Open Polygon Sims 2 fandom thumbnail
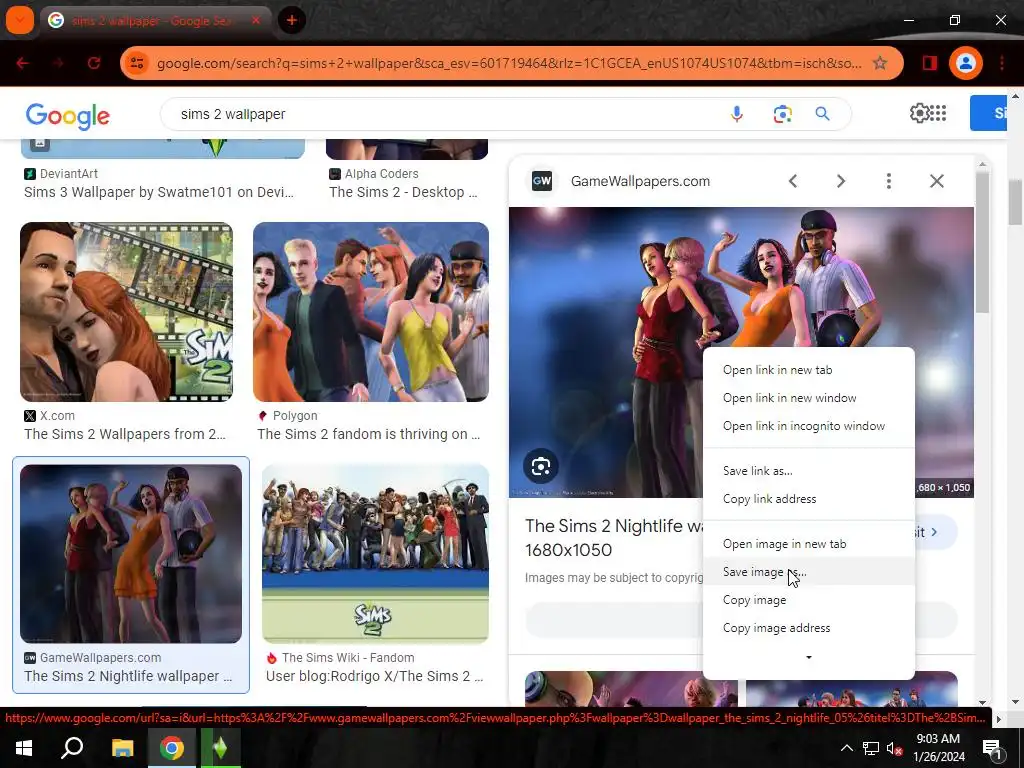The width and height of the screenshot is (1024, 768). click(x=371, y=312)
